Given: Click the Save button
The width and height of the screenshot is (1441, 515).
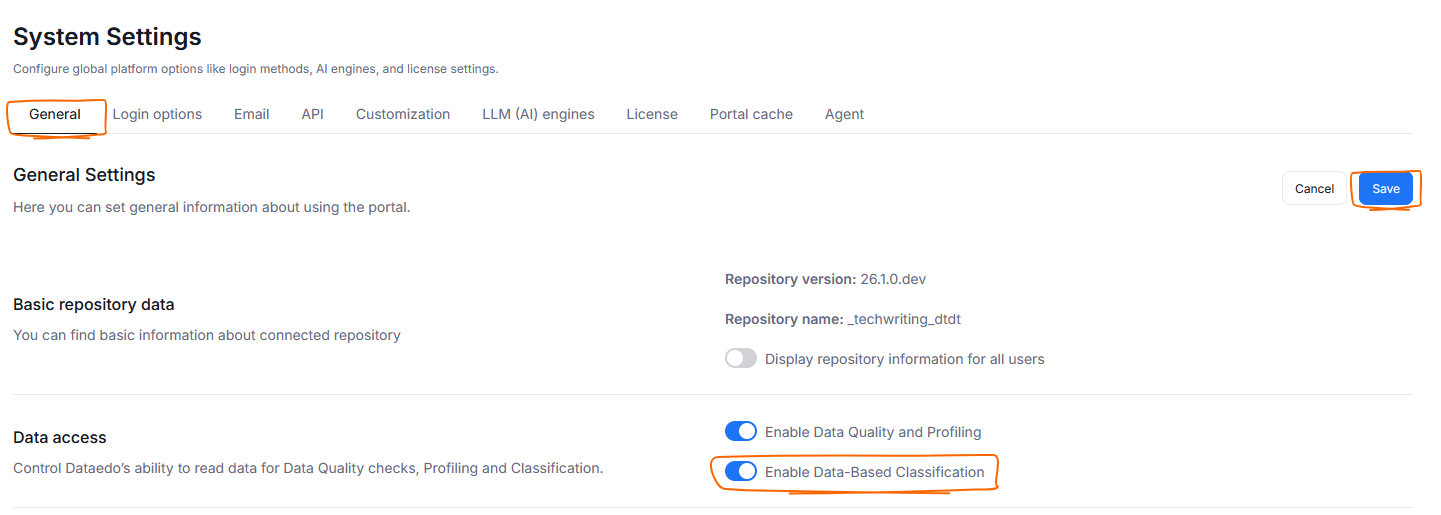Looking at the screenshot, I should pos(1385,189).
